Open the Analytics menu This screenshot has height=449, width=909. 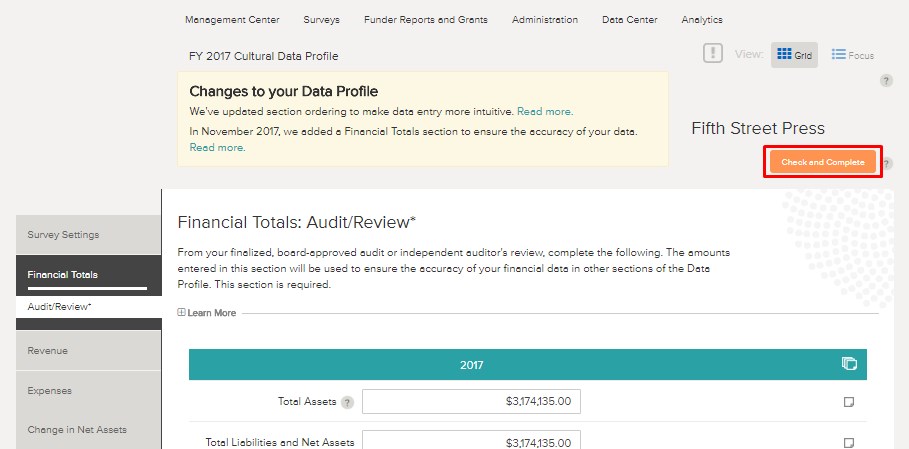[x=701, y=20]
